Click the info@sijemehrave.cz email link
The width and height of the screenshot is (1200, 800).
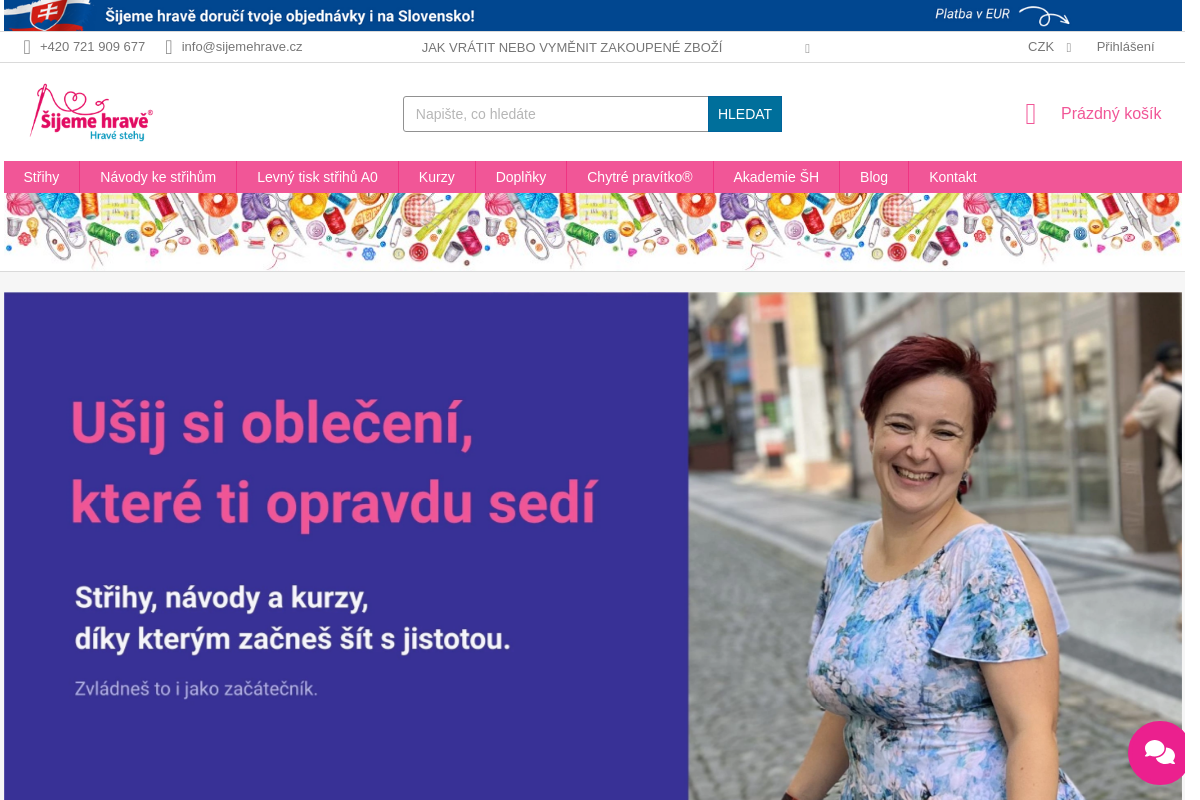241,46
